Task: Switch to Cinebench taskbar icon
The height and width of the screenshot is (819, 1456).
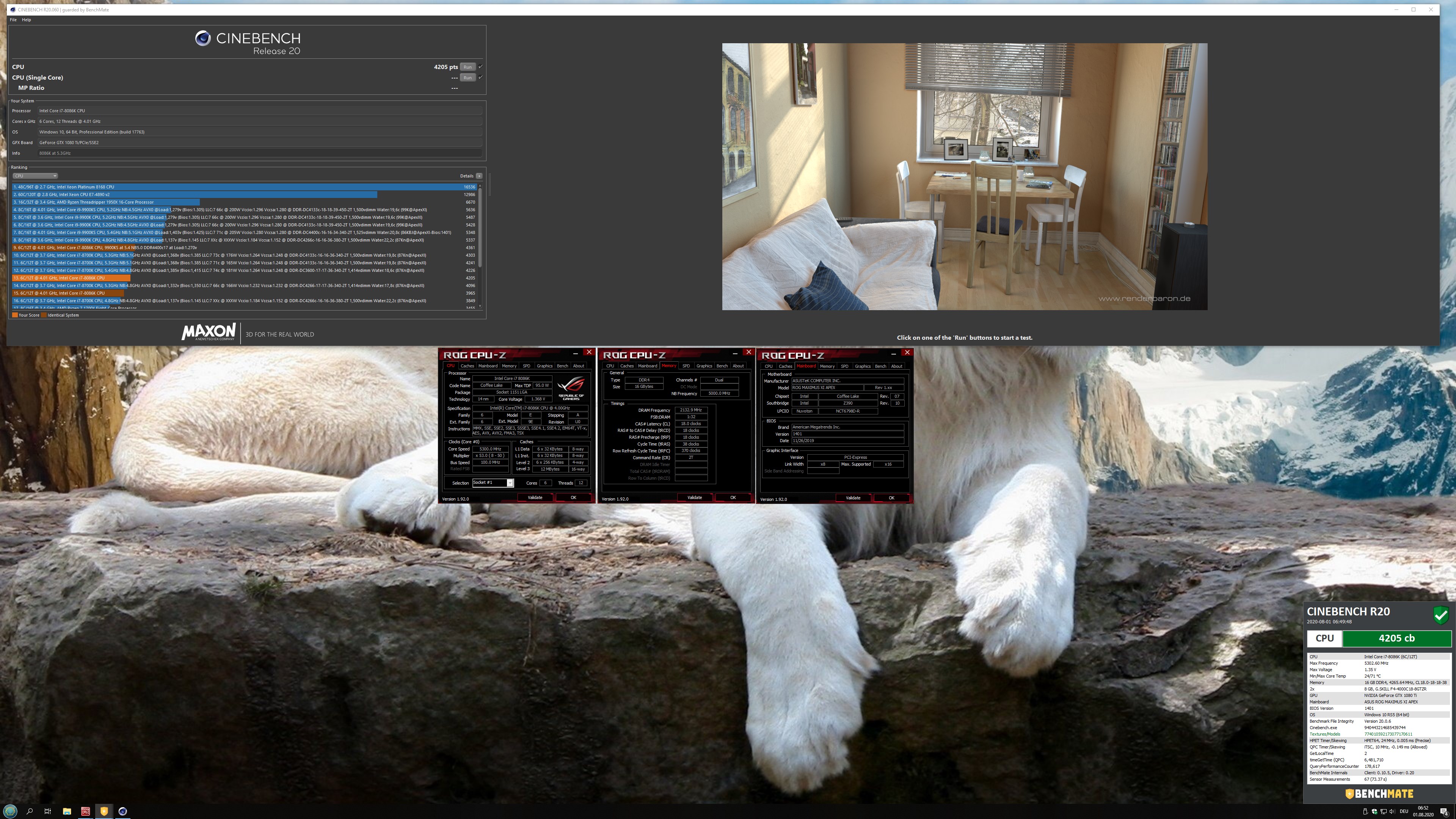Action: pos(122,811)
